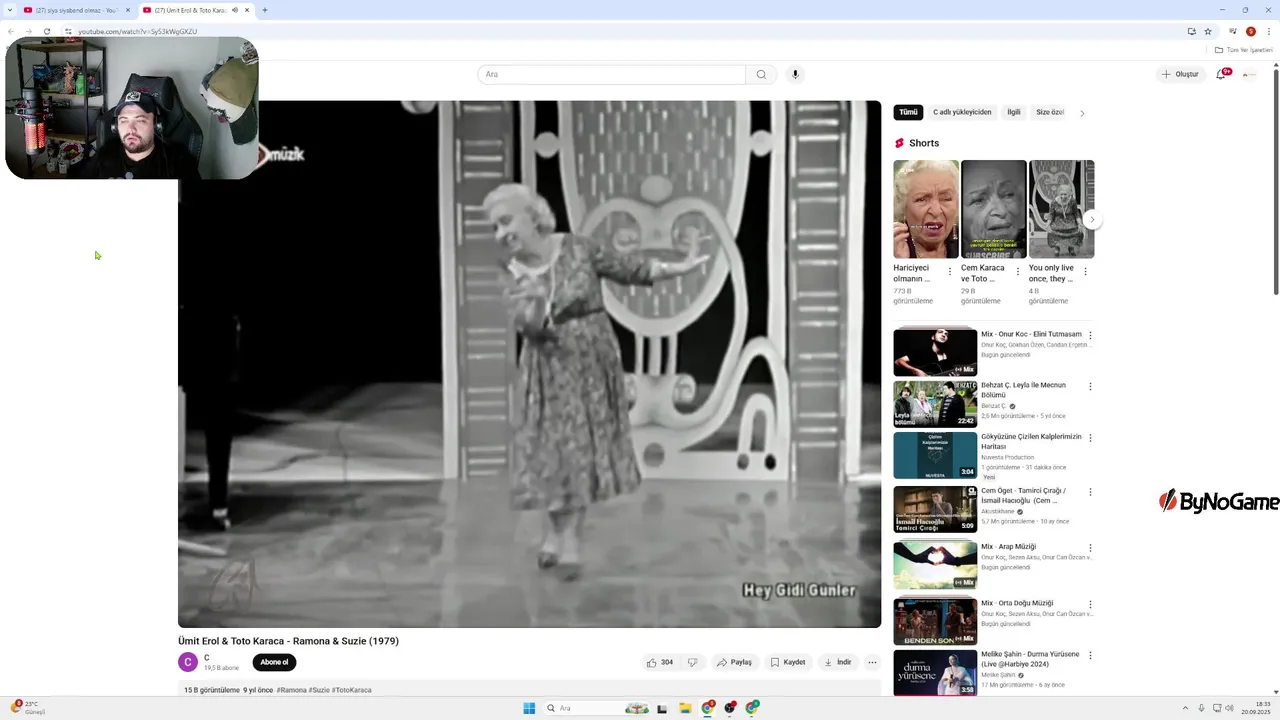The height and width of the screenshot is (720, 1280).
Task: Select the Tümü filter chip
Action: pyautogui.click(x=908, y=112)
